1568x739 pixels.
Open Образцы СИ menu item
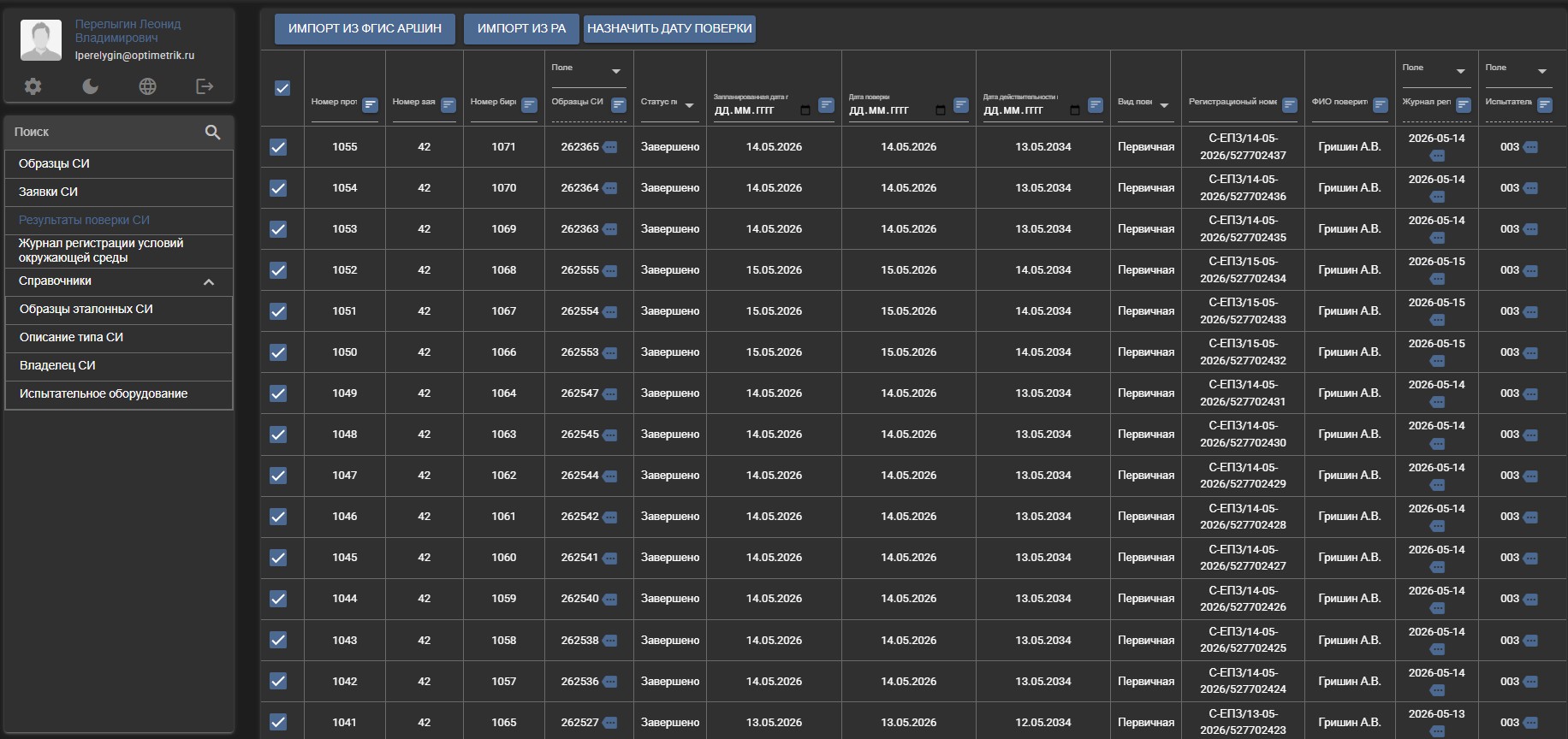click(119, 164)
